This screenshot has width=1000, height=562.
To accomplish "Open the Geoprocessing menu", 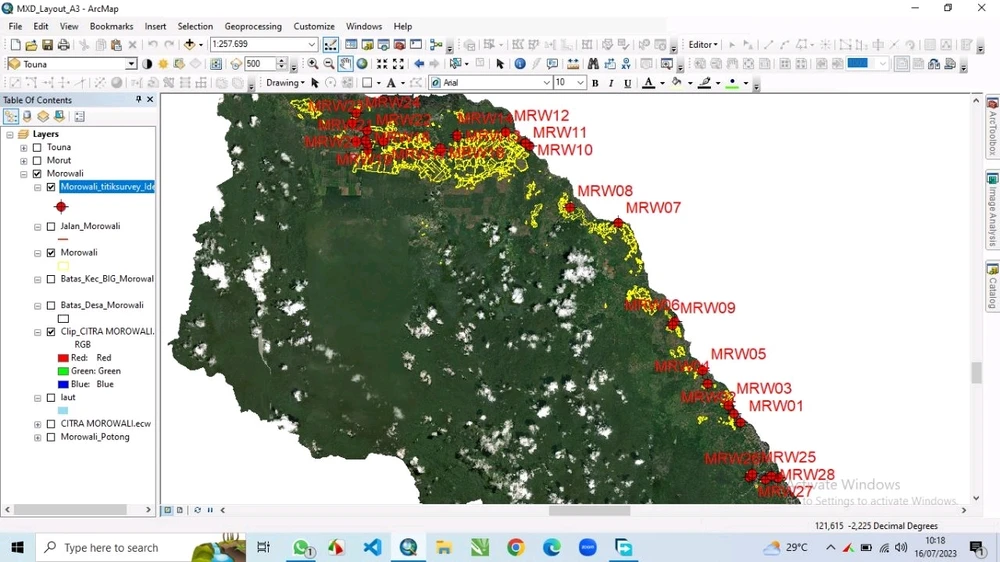I will 252,26.
